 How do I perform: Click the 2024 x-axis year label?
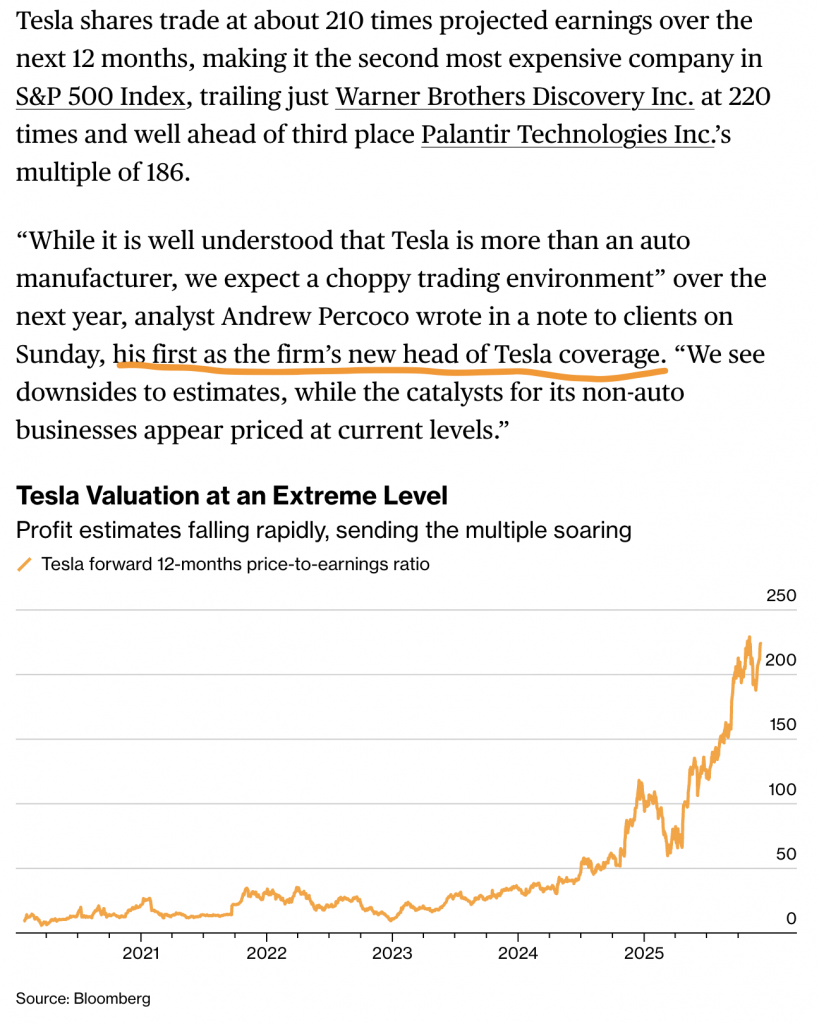coord(519,953)
